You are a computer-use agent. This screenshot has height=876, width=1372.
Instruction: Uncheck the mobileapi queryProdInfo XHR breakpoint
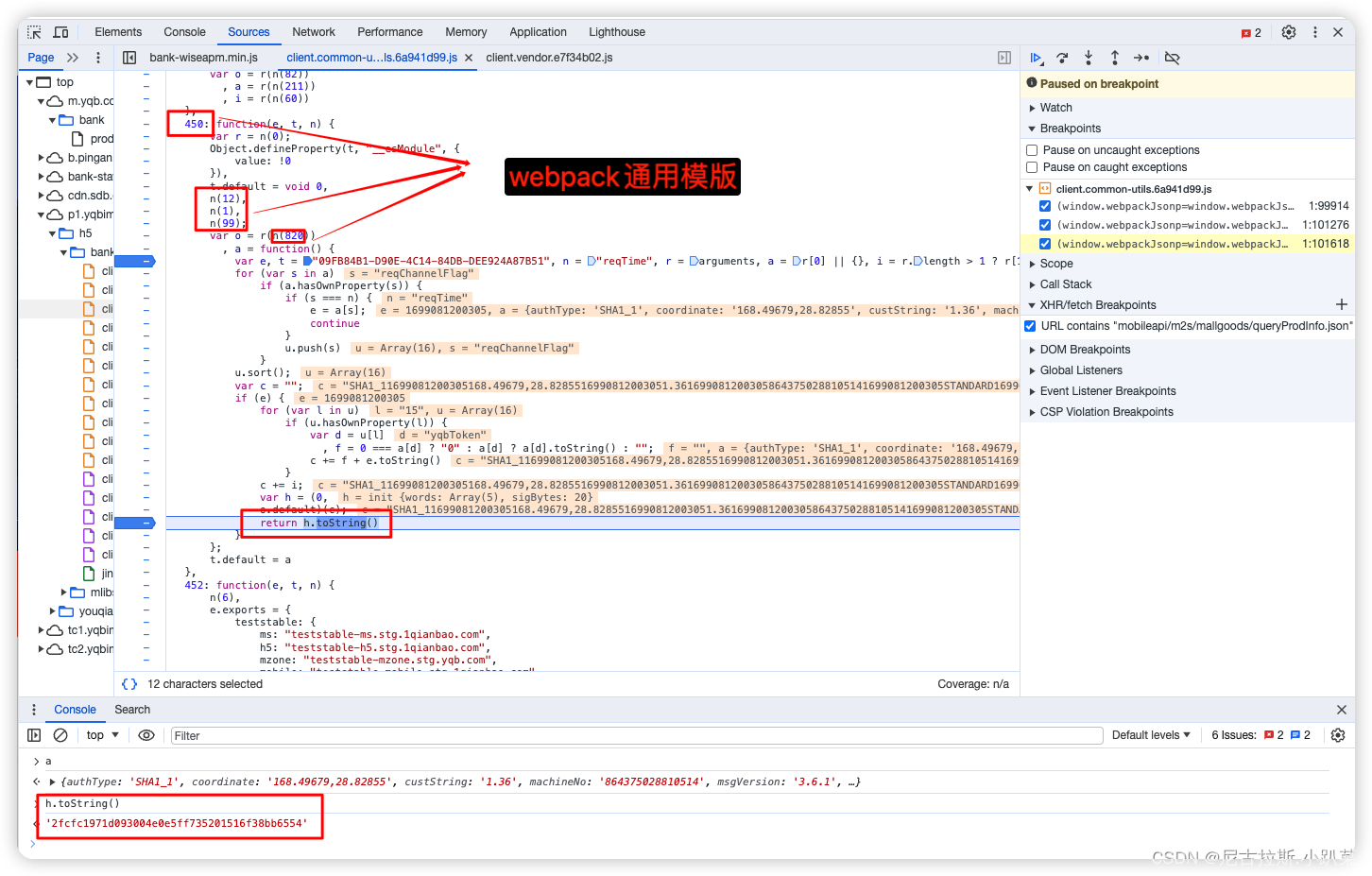pyautogui.click(x=1029, y=326)
